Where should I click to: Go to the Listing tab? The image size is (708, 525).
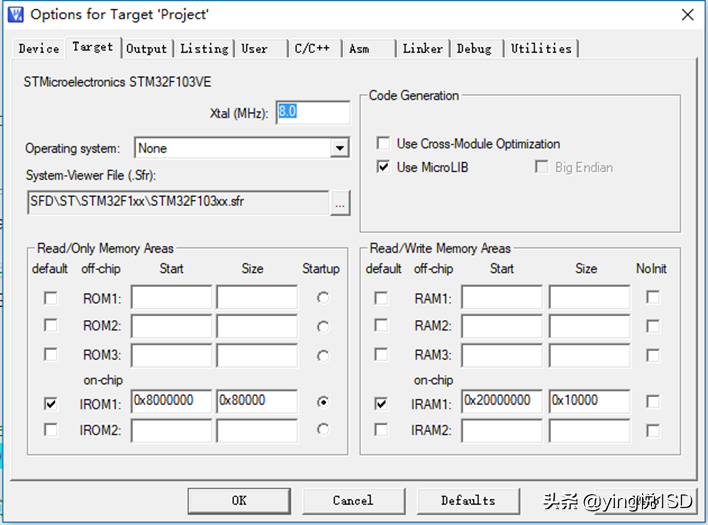204,48
